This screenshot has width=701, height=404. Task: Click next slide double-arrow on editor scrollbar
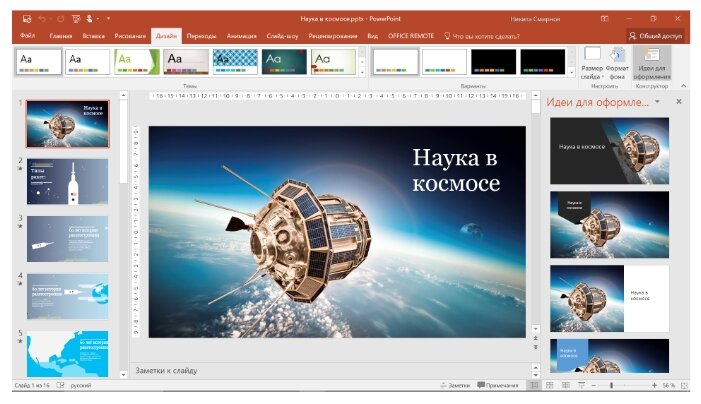(x=536, y=347)
